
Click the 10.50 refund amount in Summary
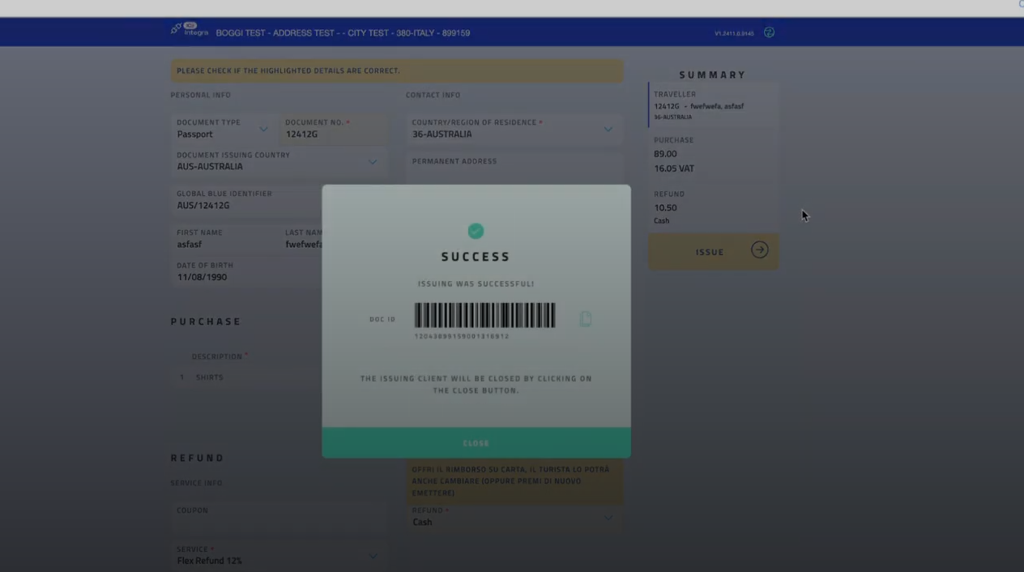[x=665, y=208]
